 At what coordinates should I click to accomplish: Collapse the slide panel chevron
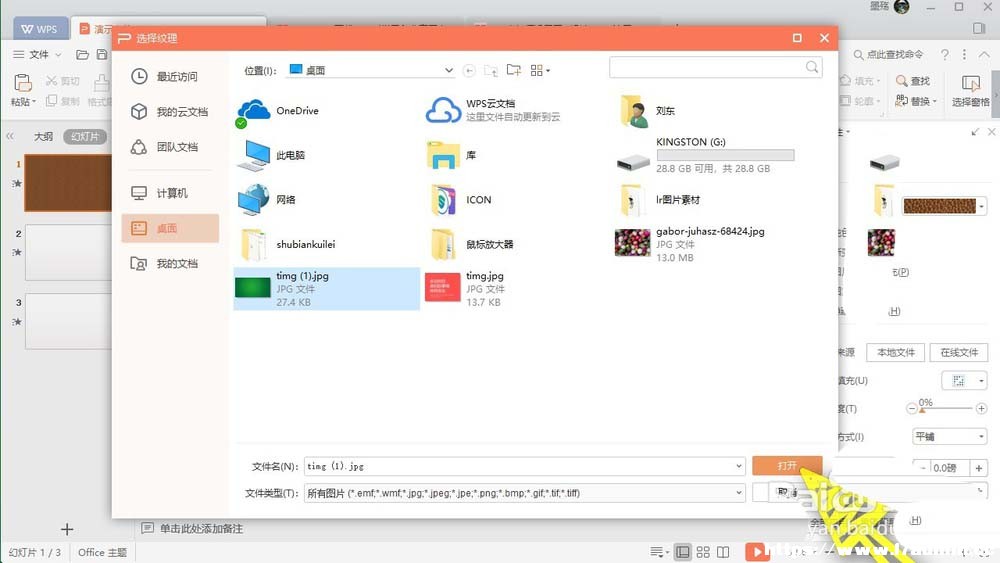click(x=10, y=136)
